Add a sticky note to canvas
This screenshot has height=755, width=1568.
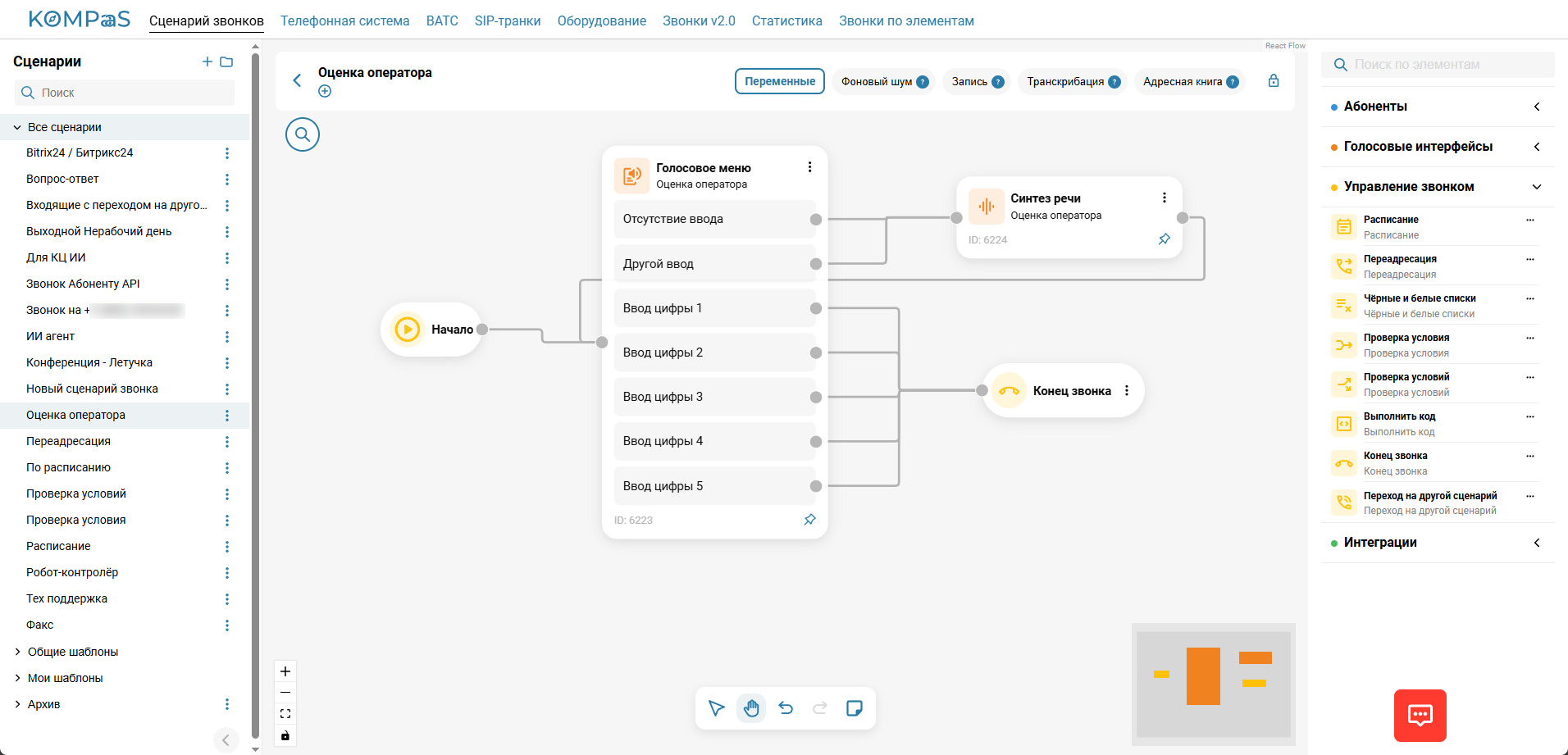pos(855,708)
